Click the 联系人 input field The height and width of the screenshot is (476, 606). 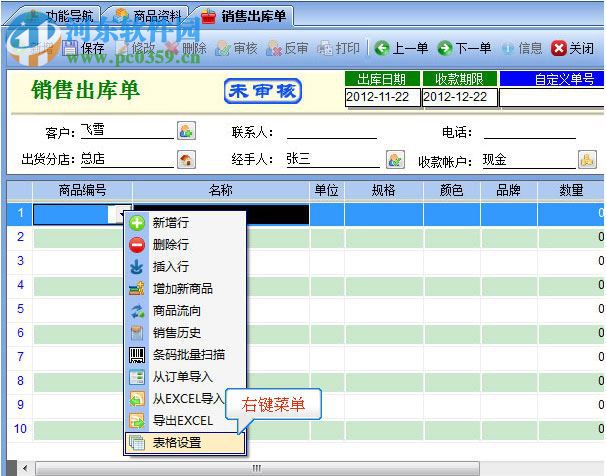[x=332, y=130]
